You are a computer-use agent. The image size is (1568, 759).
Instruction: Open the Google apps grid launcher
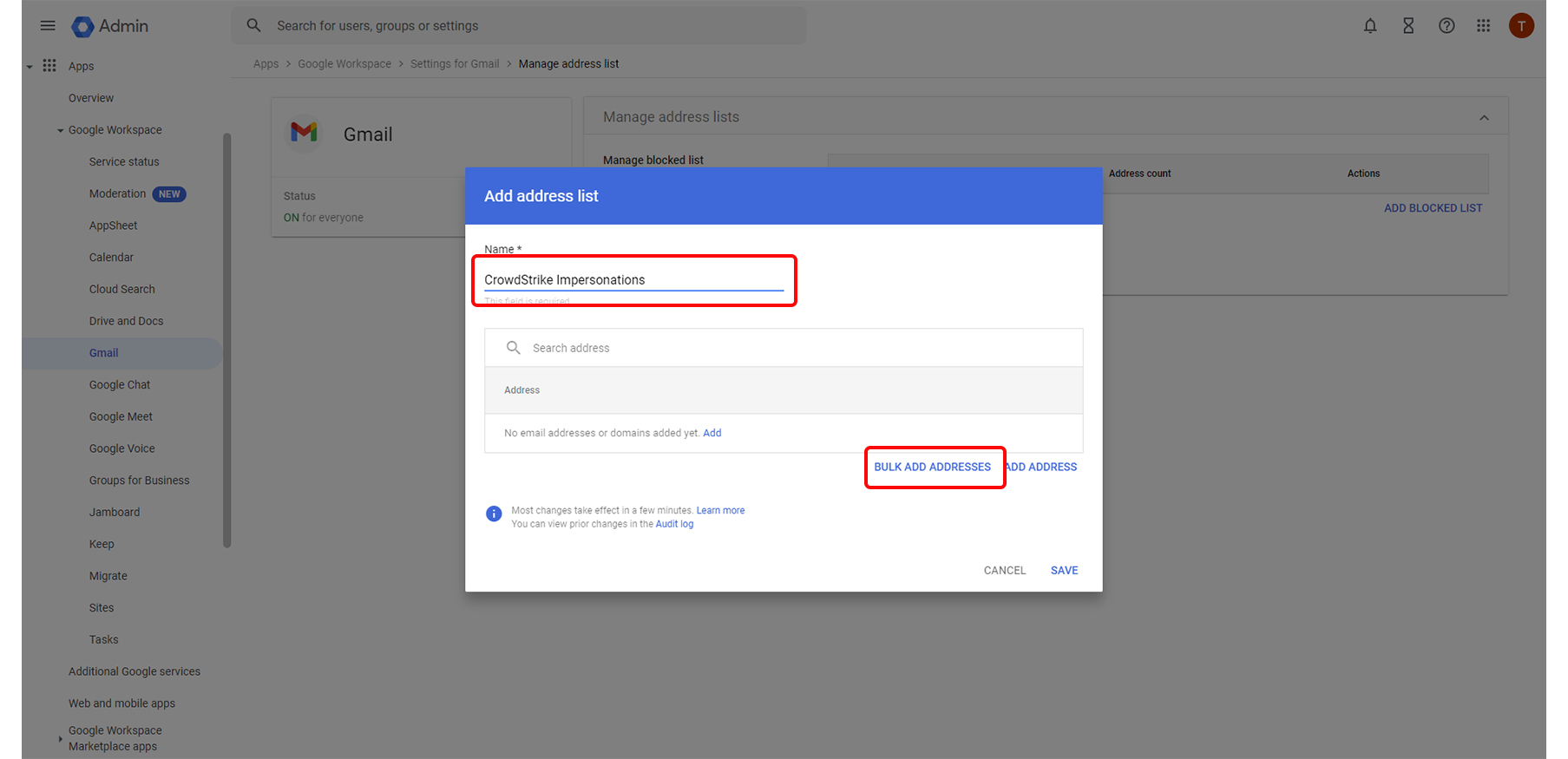coord(1484,26)
